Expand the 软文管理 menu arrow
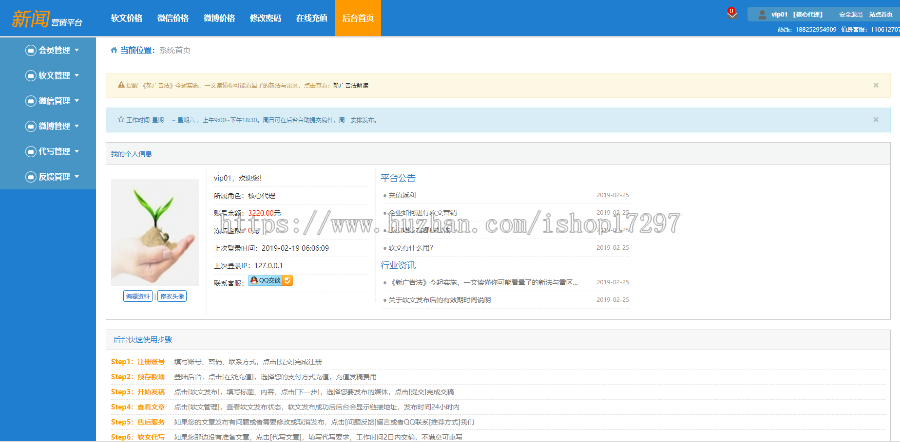Image resolution: width=900 pixels, height=443 pixels. (x=76, y=76)
